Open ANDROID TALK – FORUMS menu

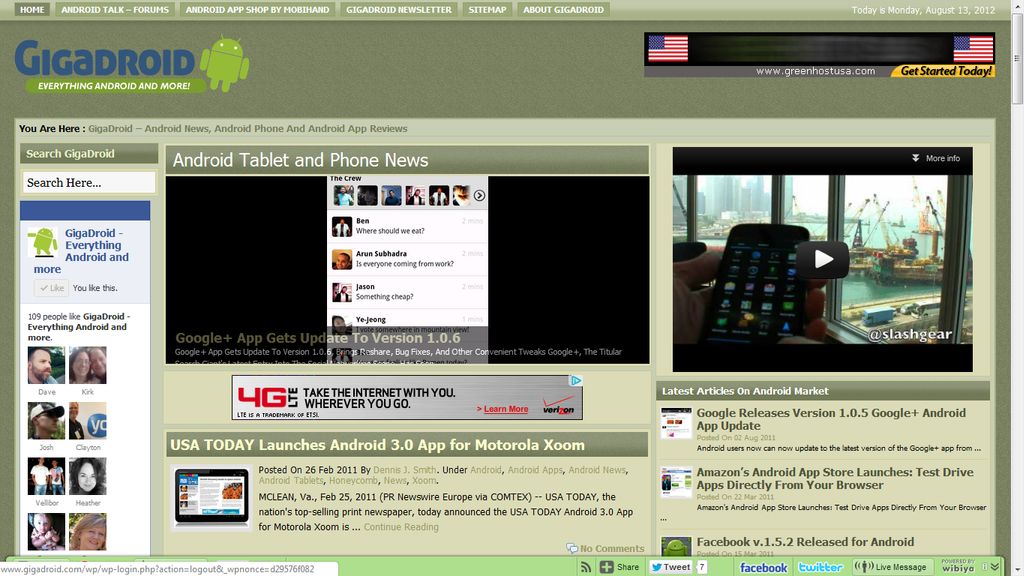click(x=115, y=9)
